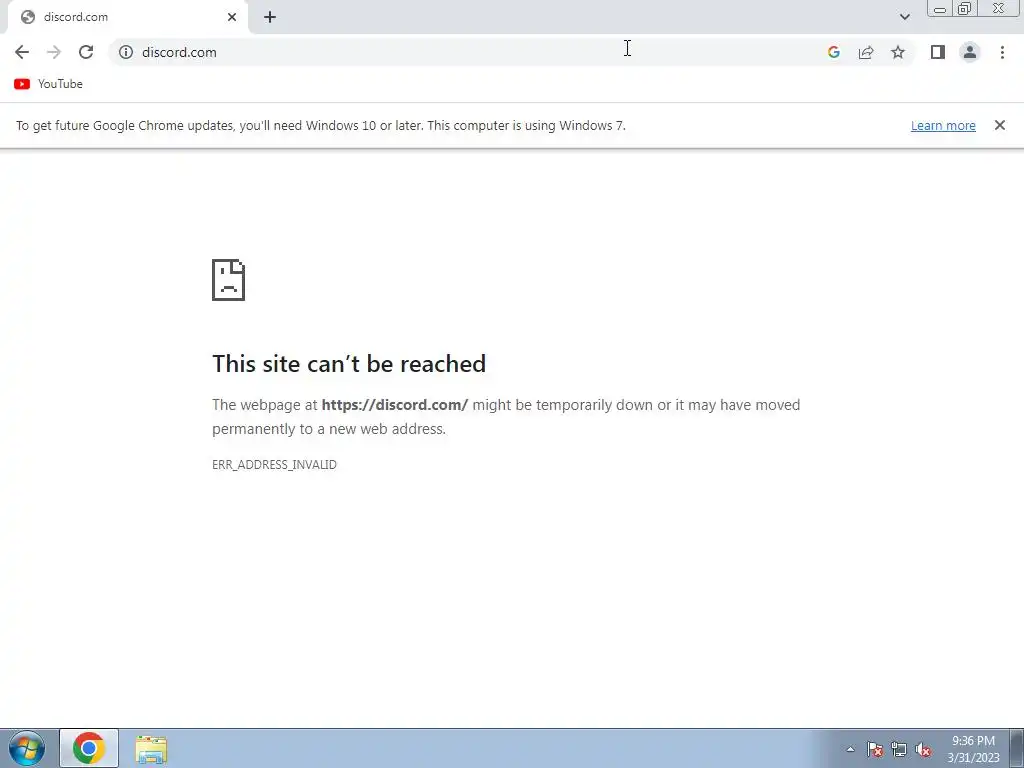Bookmark this tab with the star icon
The height and width of the screenshot is (768, 1024).
(x=898, y=52)
